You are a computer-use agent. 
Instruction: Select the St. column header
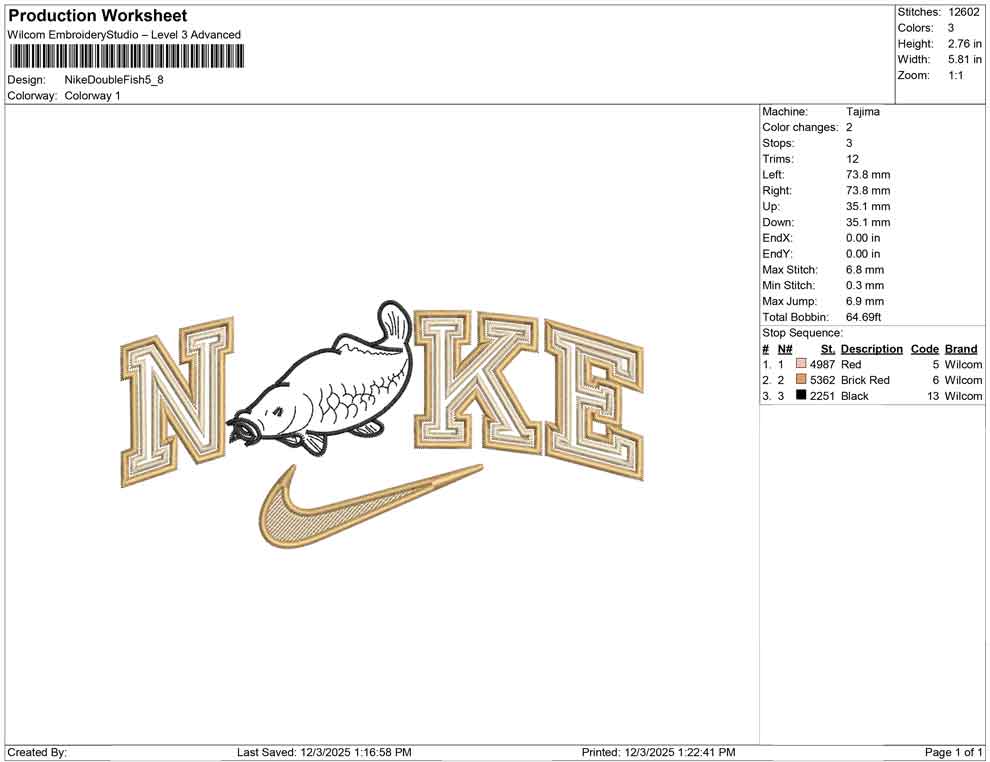(x=827, y=348)
